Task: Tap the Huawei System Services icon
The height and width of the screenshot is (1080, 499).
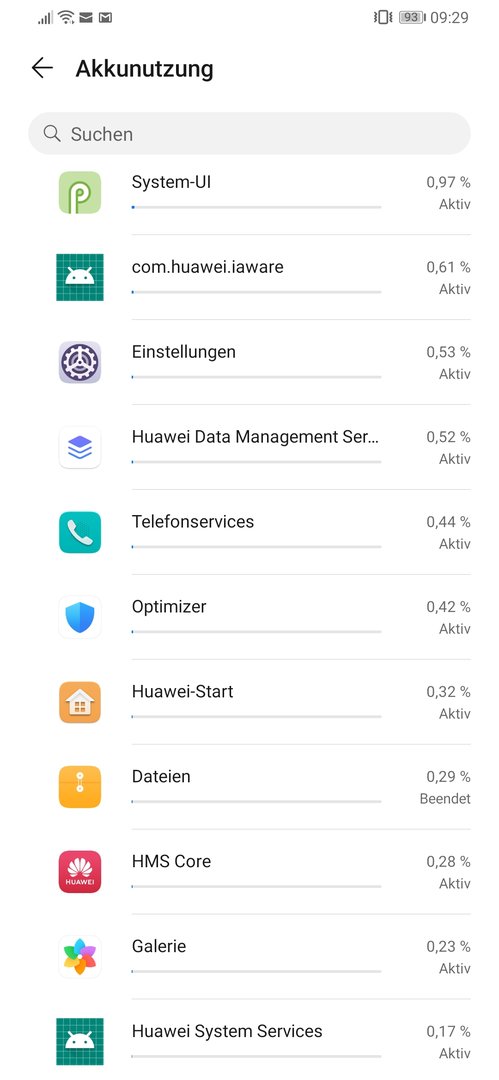Action: 80,1041
